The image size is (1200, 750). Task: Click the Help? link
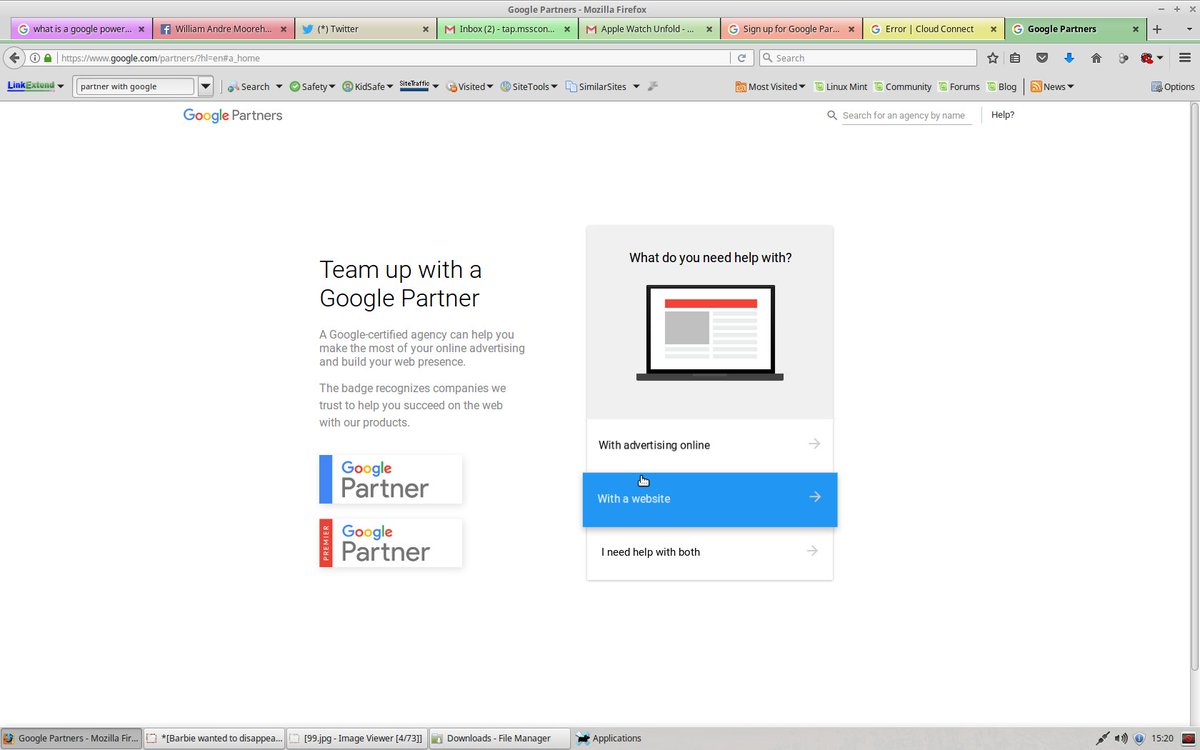[1003, 115]
